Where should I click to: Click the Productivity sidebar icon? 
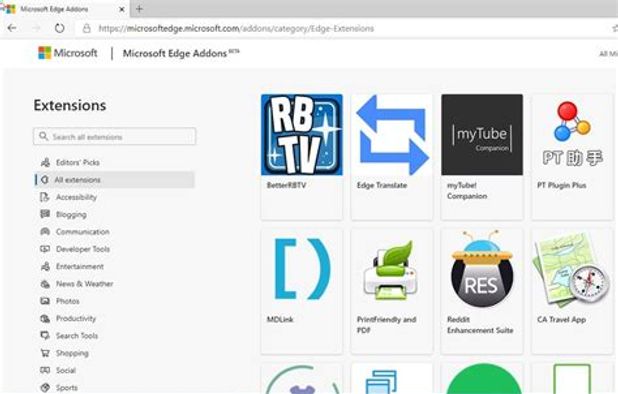(x=45, y=318)
